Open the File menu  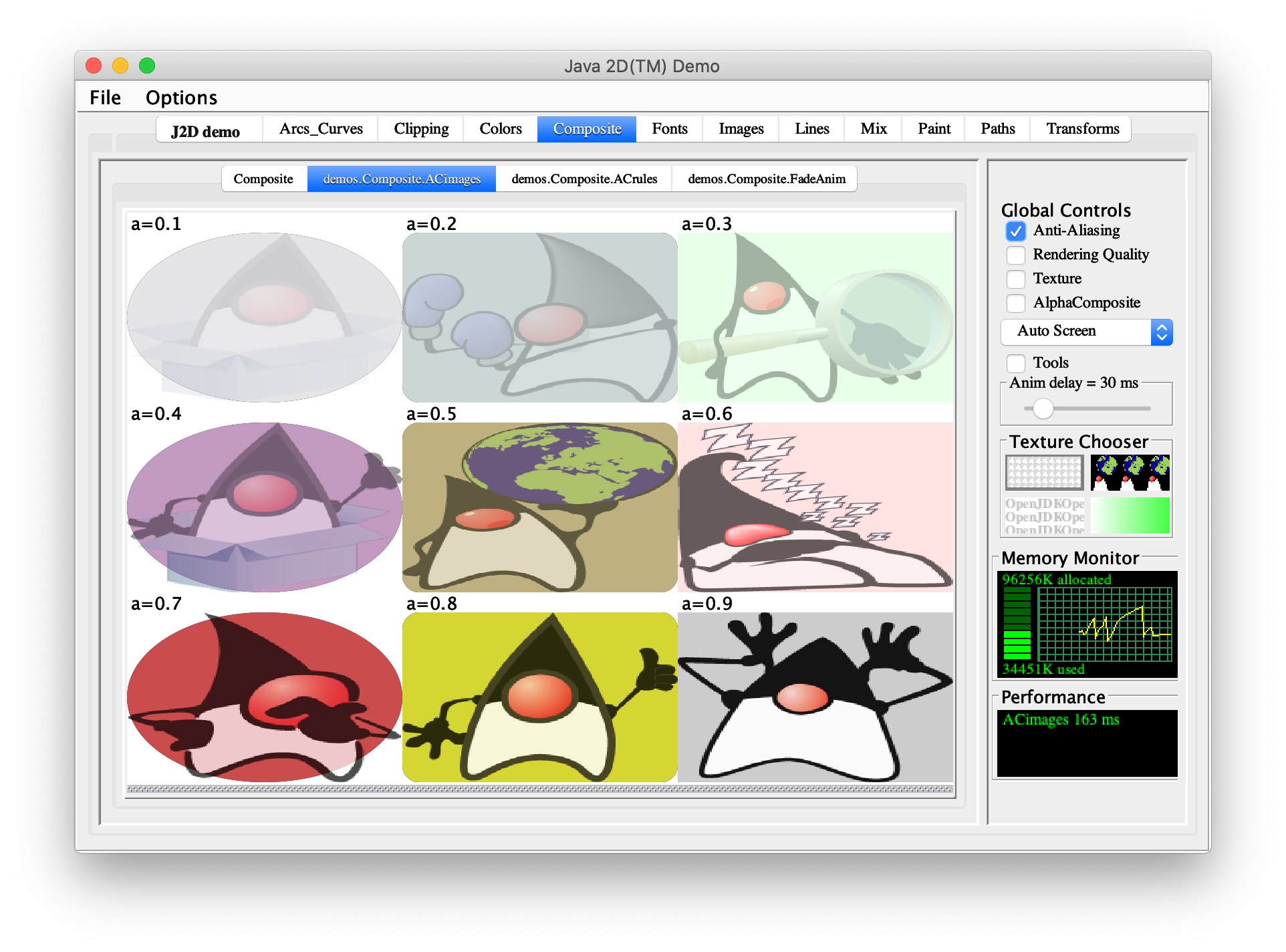click(105, 98)
